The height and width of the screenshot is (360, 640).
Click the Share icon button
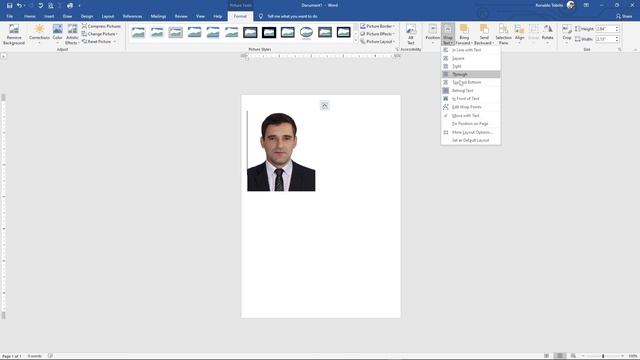pyautogui.click(x=624, y=16)
